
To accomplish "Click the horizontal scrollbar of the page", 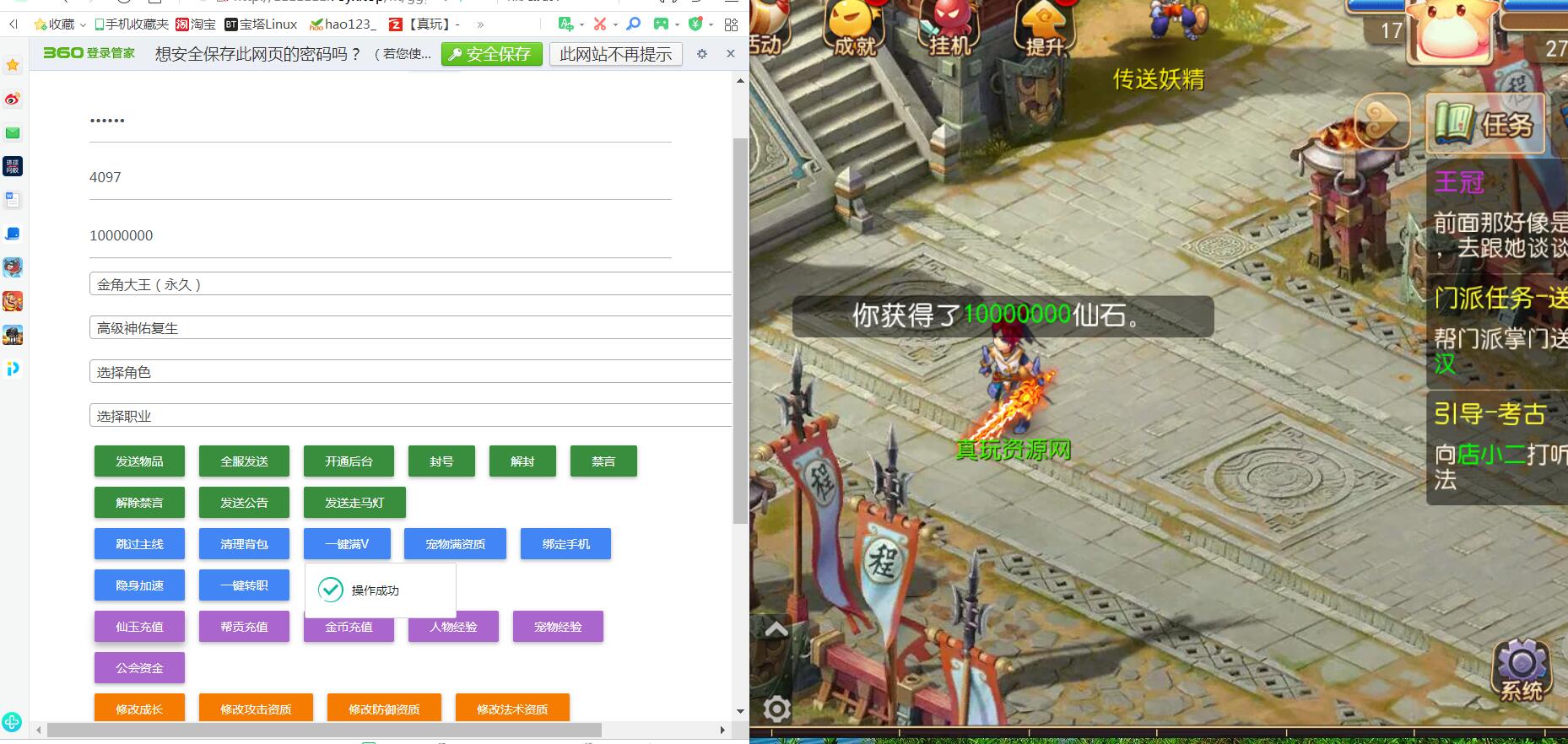I will click(324, 730).
